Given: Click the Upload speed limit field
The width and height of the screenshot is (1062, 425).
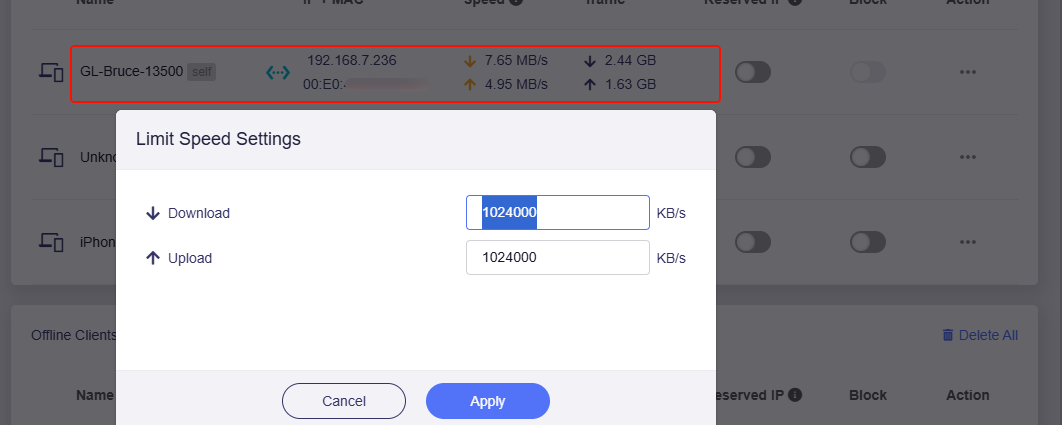Looking at the screenshot, I should (557, 258).
